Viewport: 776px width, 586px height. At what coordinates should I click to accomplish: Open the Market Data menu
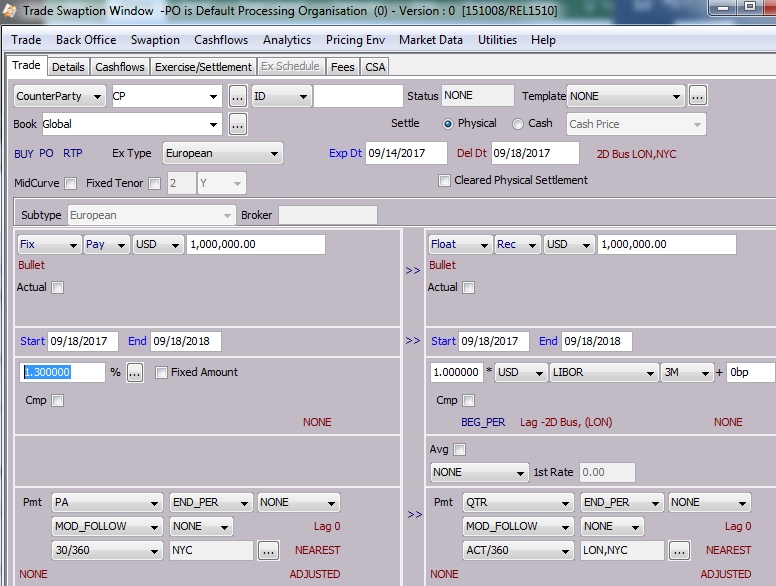431,40
